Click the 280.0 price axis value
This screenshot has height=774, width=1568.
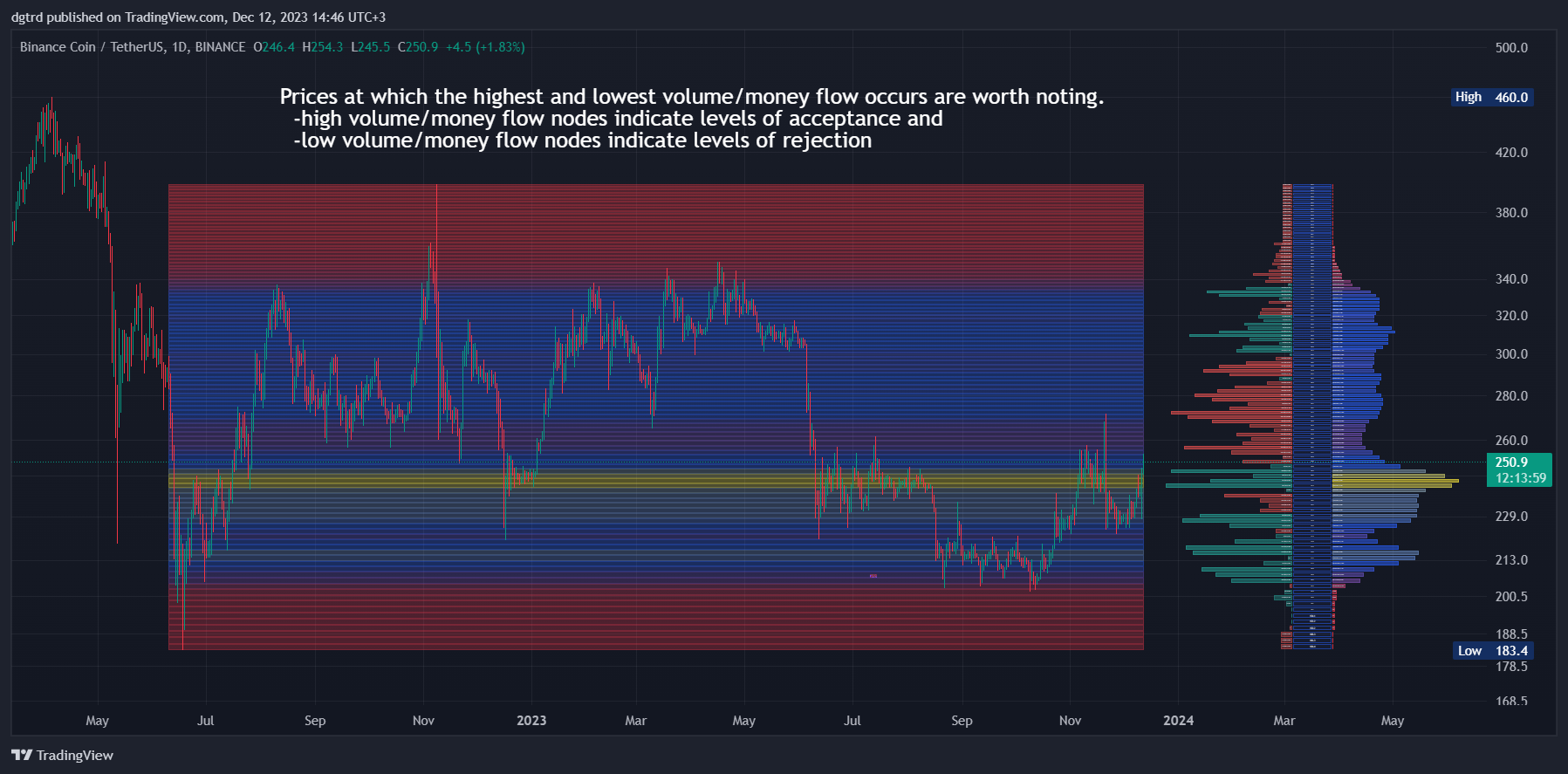[x=1511, y=396]
